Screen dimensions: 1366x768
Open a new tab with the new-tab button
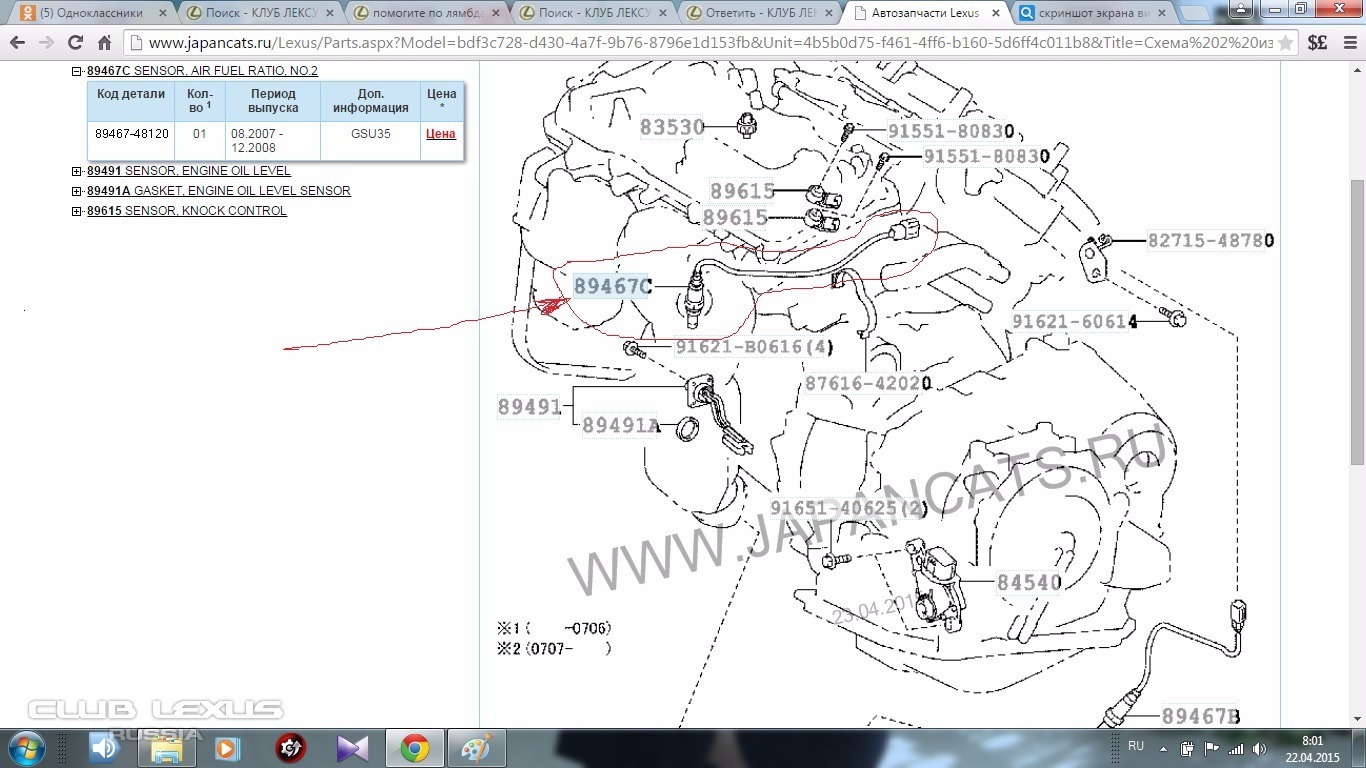pos(1194,14)
